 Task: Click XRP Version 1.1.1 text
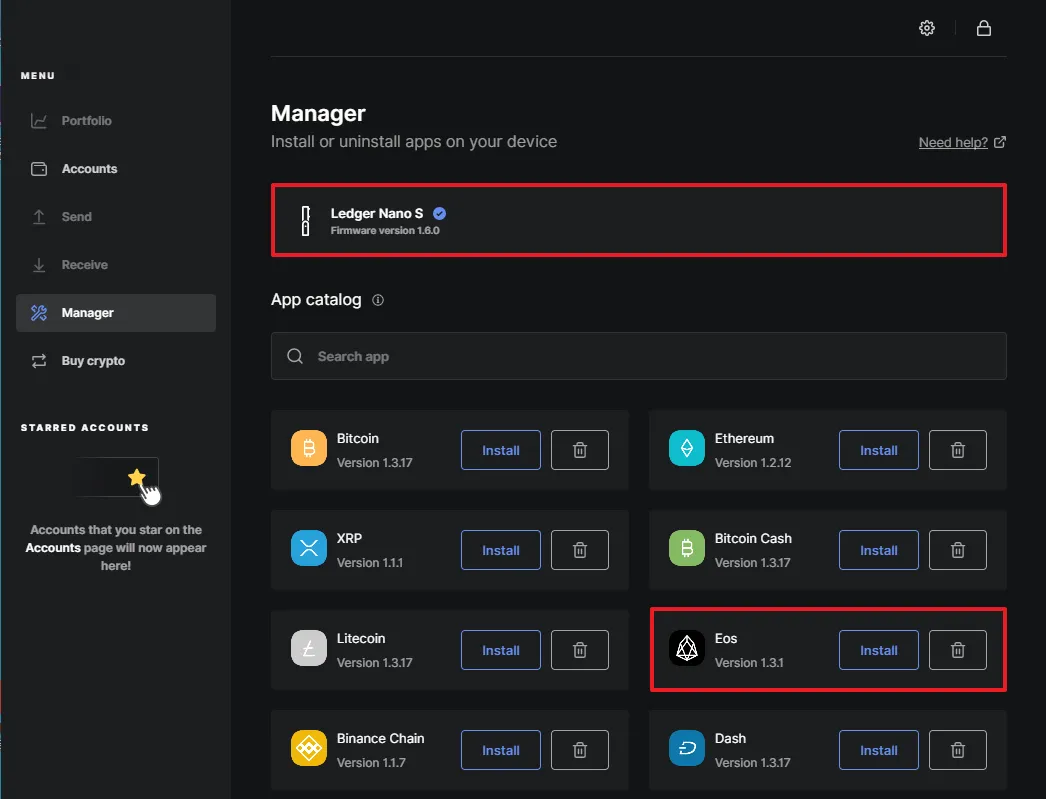370,562
